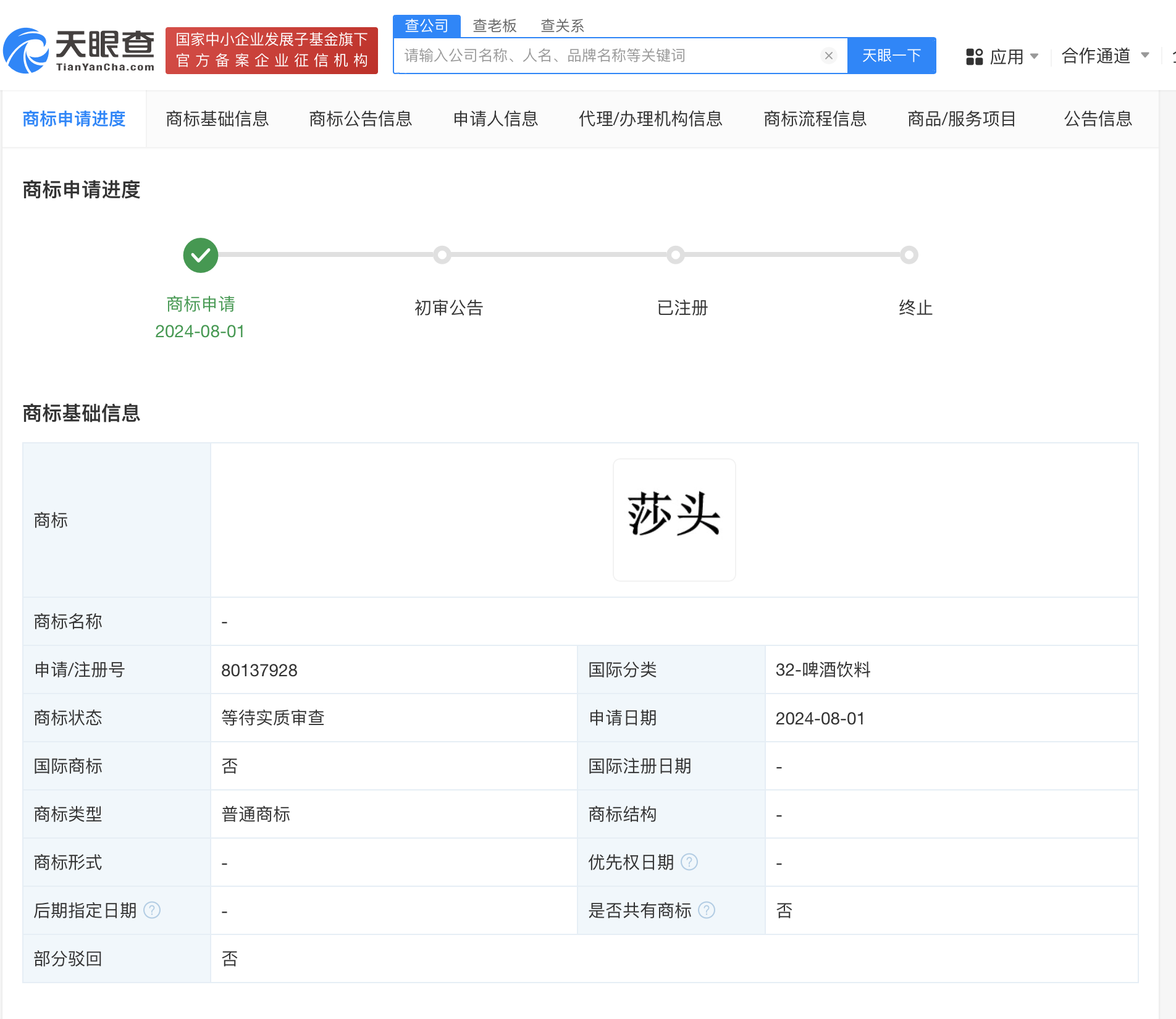Click the 天眼一下 search button
The image size is (1176, 1019).
[891, 55]
